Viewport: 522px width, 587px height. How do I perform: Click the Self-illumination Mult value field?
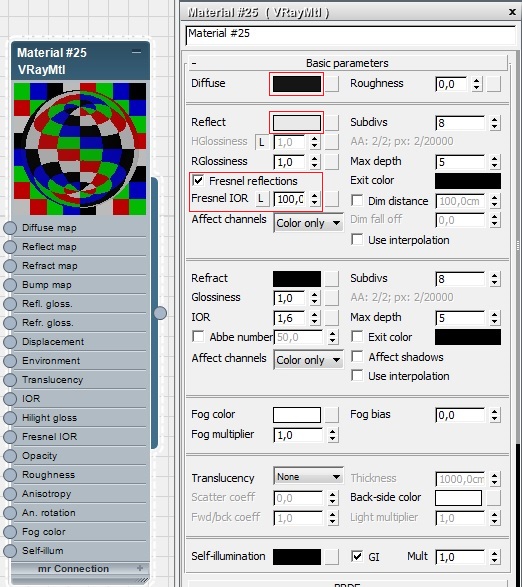coord(461,557)
